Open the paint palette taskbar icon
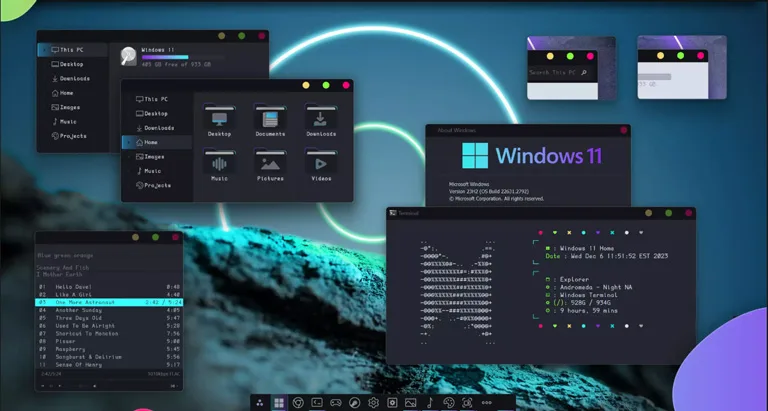 (449, 403)
